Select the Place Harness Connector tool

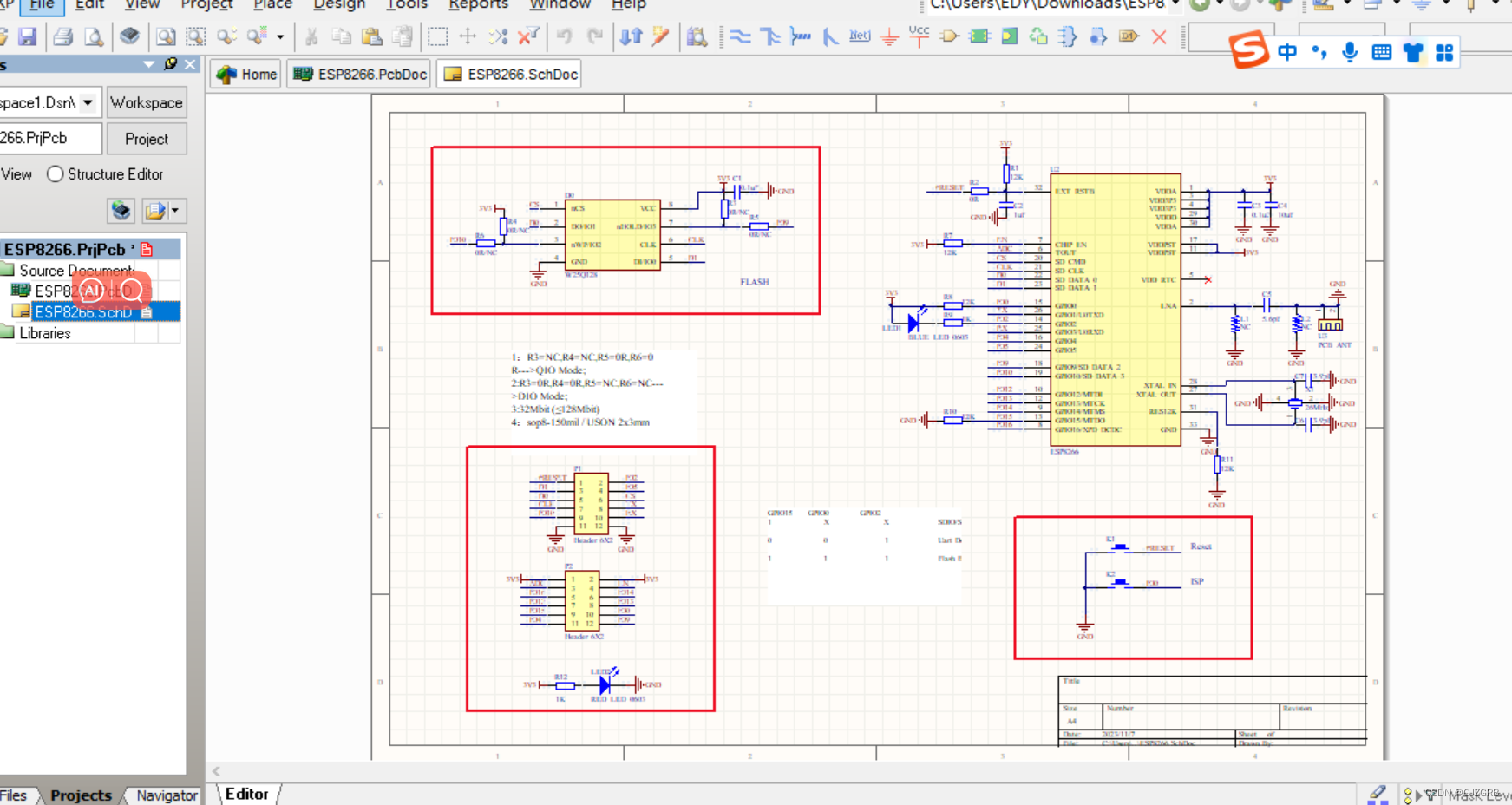click(x=1068, y=36)
